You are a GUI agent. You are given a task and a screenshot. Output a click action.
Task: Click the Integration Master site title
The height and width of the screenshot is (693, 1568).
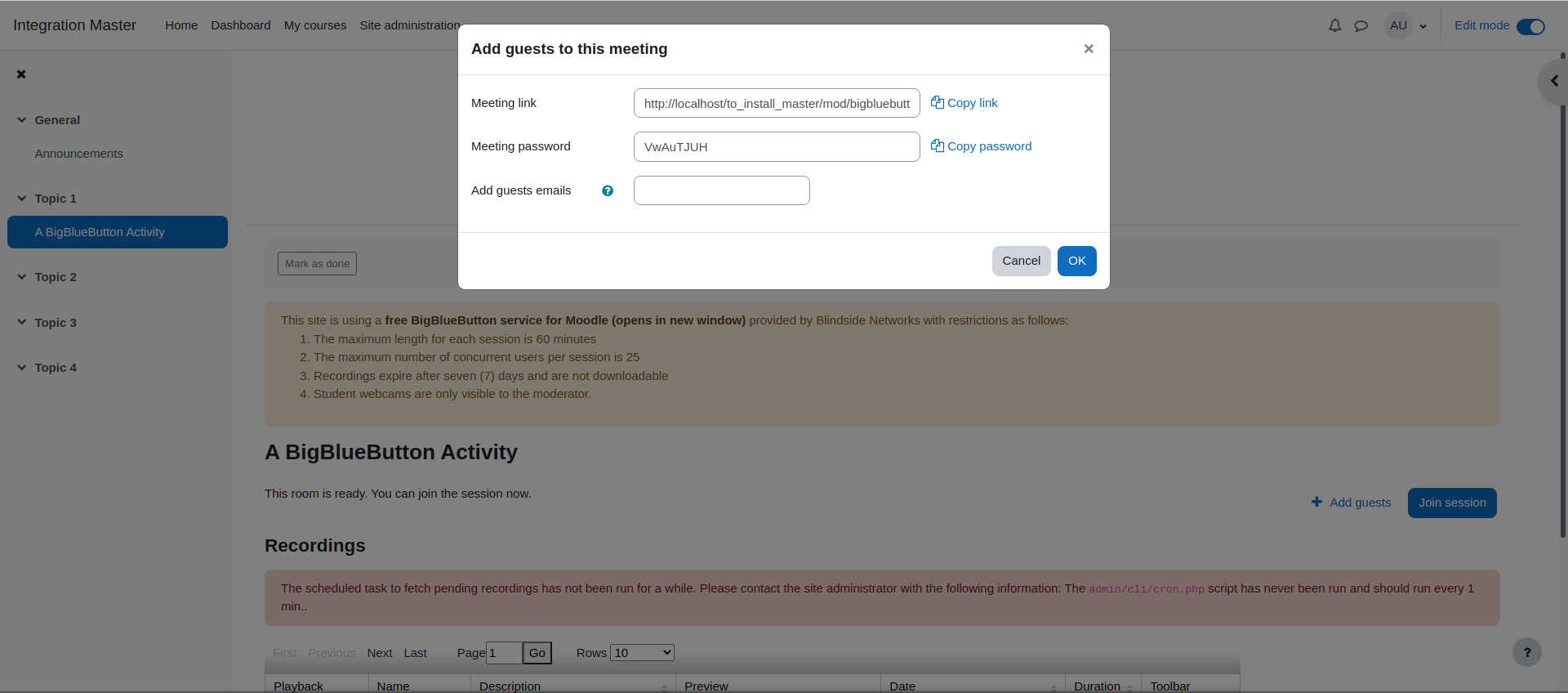74,25
